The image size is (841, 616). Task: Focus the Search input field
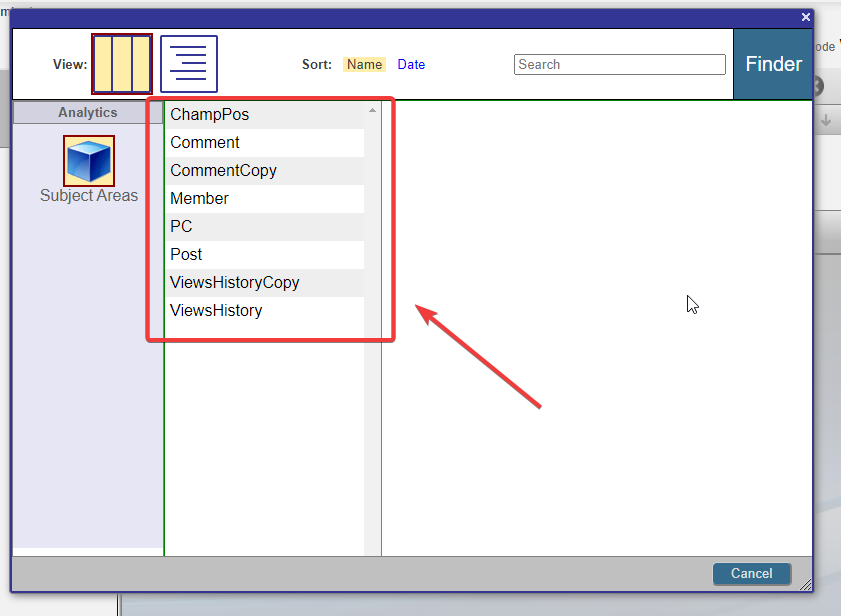619,64
